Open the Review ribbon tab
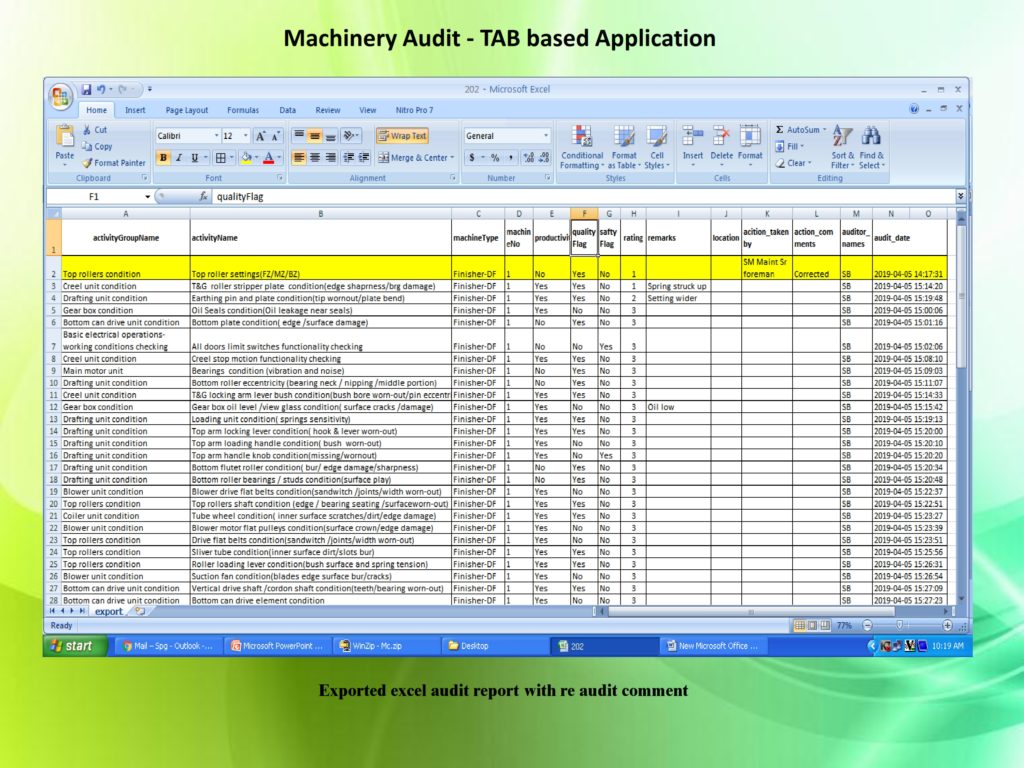The height and width of the screenshot is (768, 1024). [328, 110]
